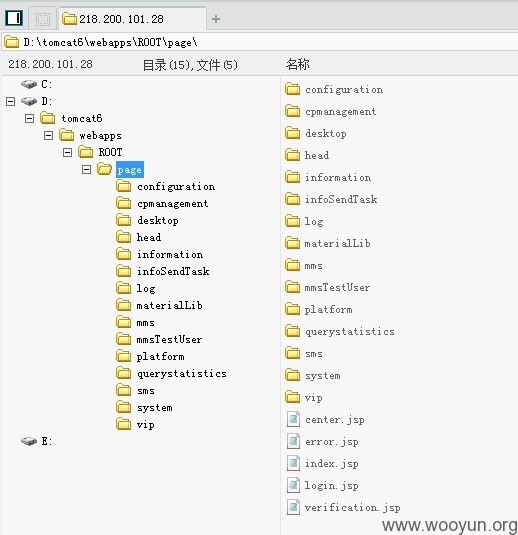
Task: Select the E: drive icon
Action: (x=29, y=441)
